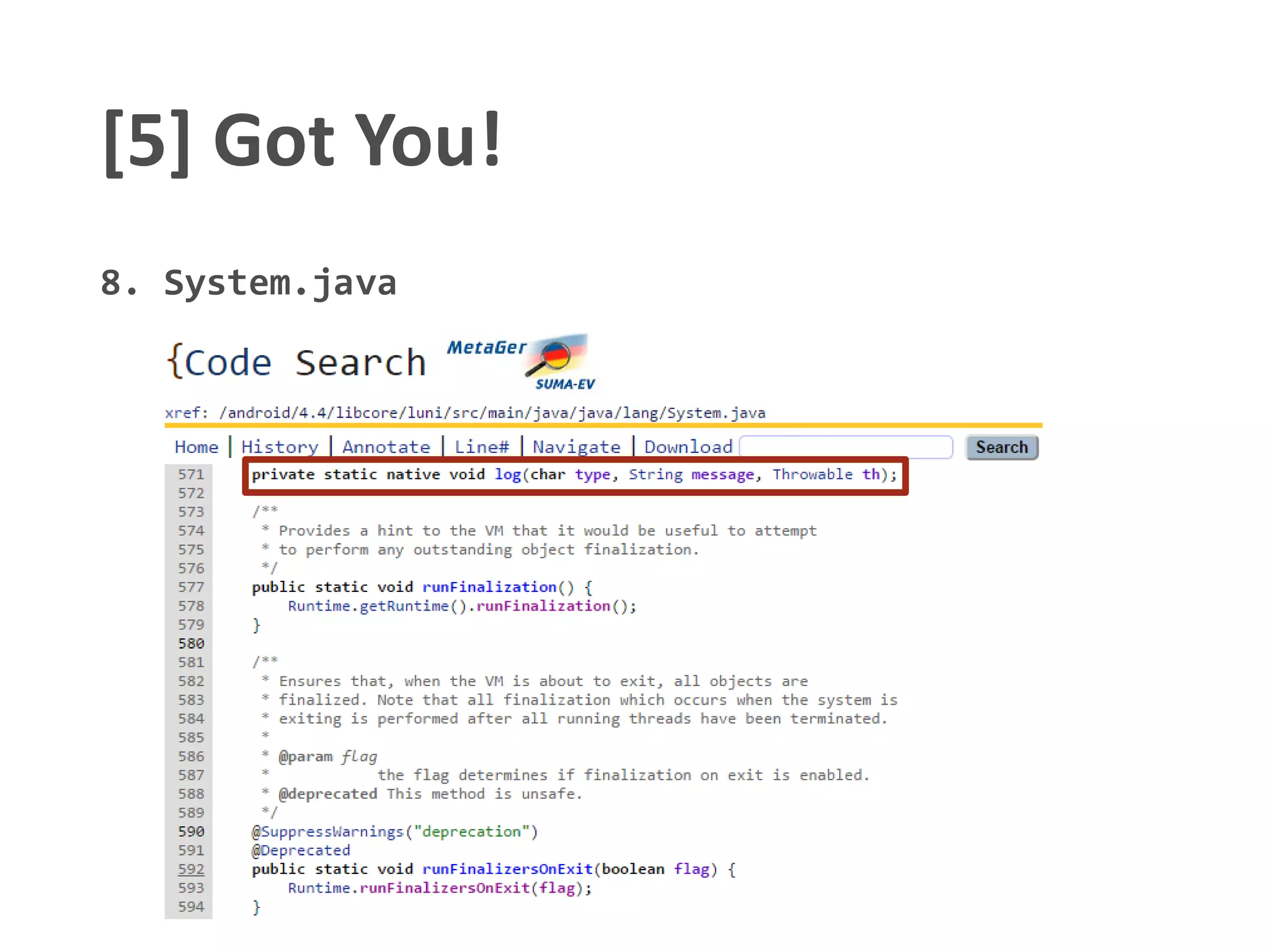
Task: Click the Code Search title
Action: [297, 362]
